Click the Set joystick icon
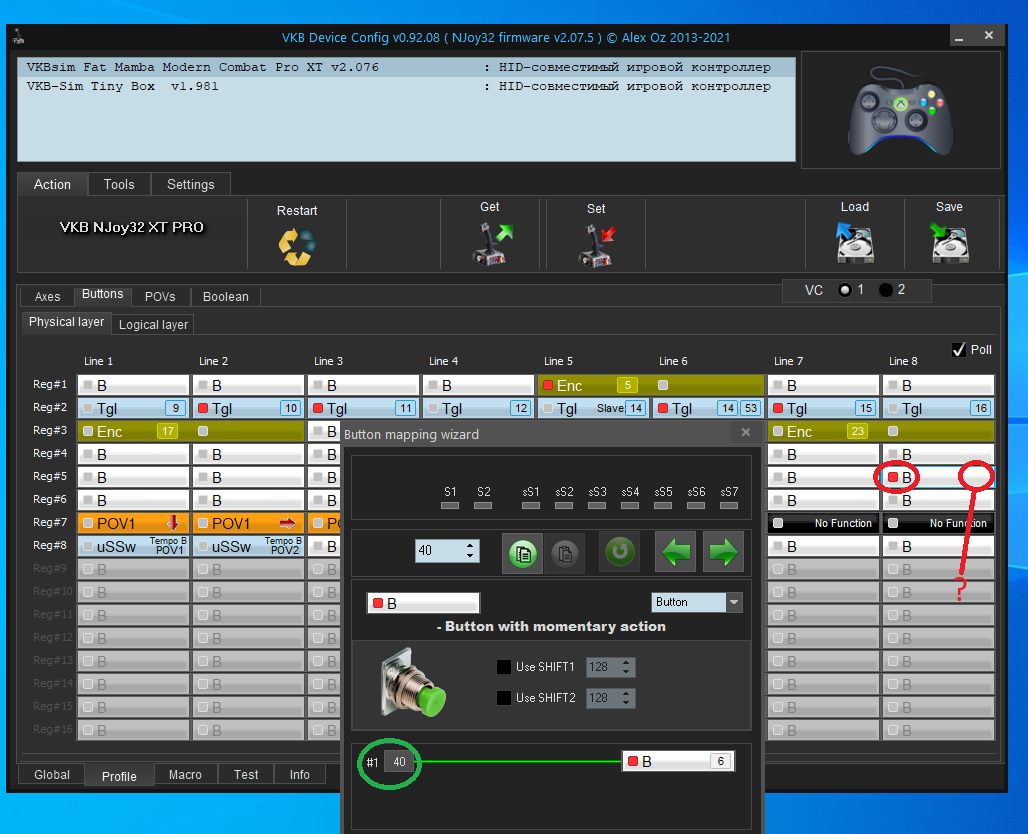The width and height of the screenshot is (1028, 834). click(x=597, y=245)
